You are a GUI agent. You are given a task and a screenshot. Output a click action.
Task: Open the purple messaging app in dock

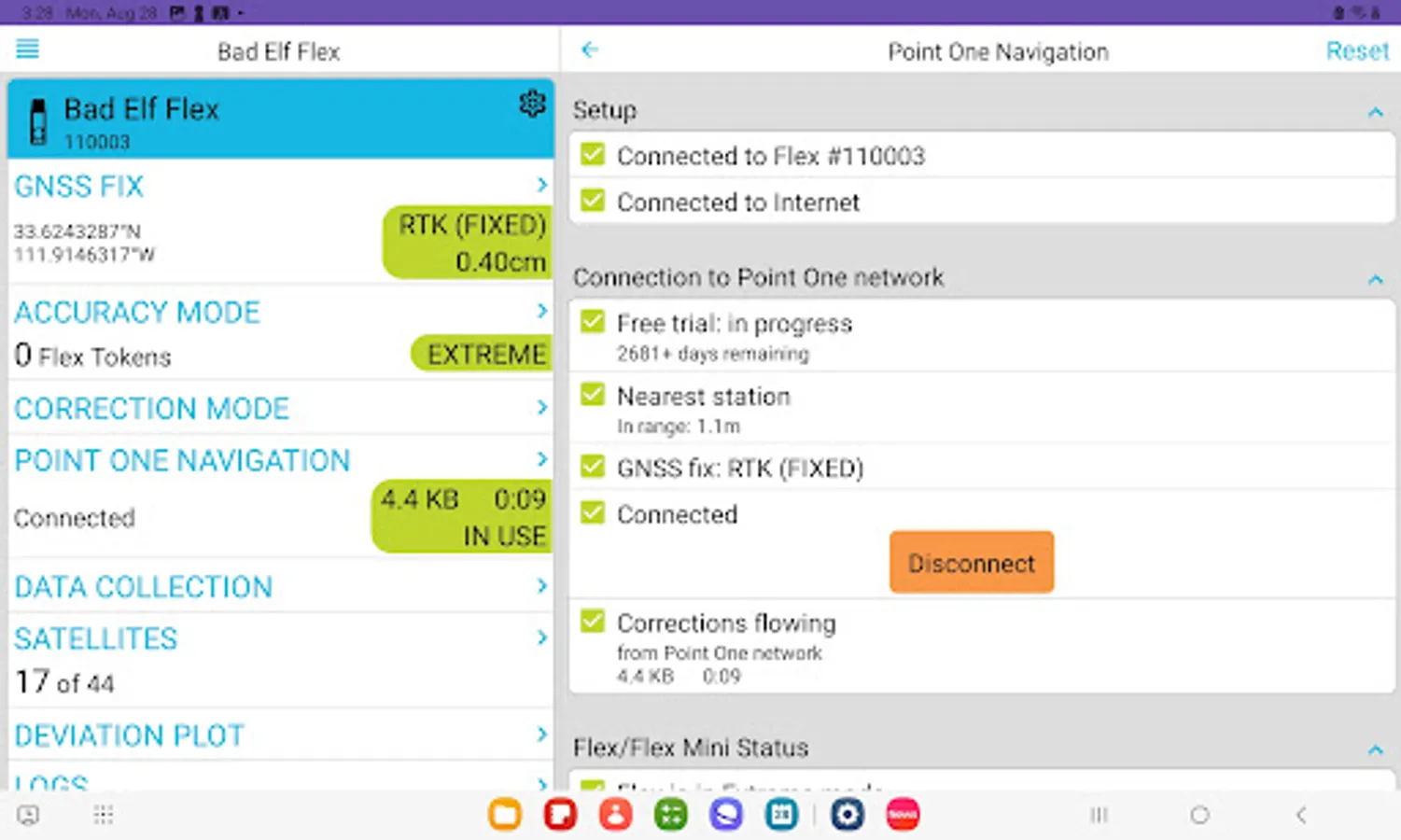point(726,815)
